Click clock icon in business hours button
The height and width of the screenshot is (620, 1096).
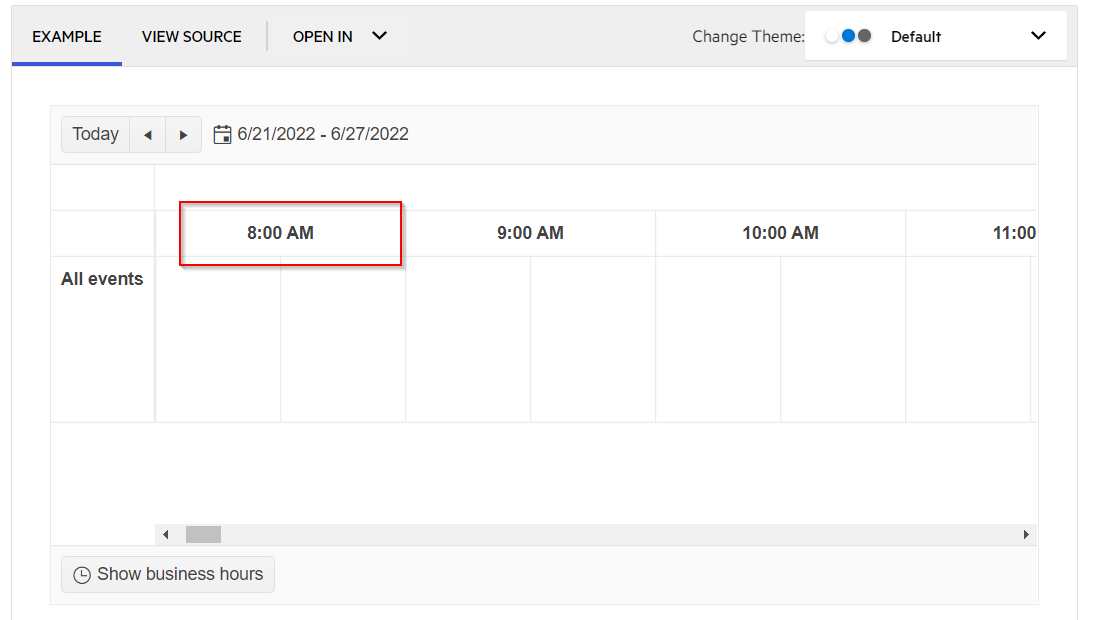click(x=82, y=575)
